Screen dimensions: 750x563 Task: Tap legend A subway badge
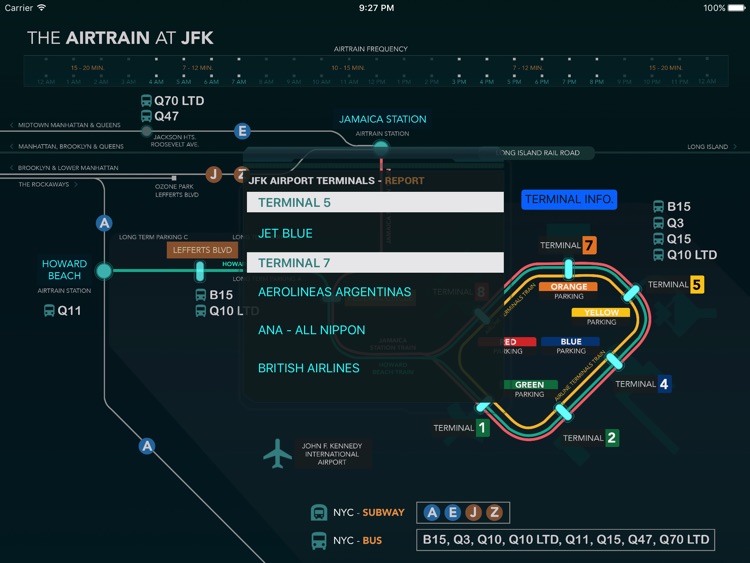[x=432, y=513]
